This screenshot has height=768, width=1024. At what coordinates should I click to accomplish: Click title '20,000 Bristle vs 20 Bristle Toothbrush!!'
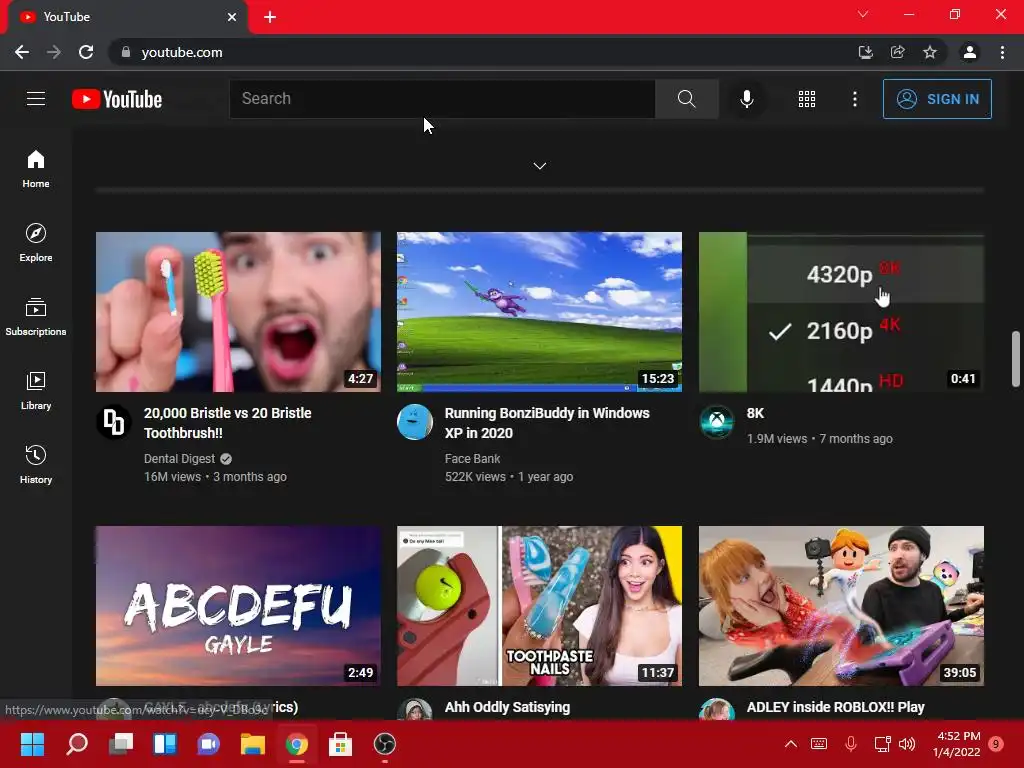[227, 423]
